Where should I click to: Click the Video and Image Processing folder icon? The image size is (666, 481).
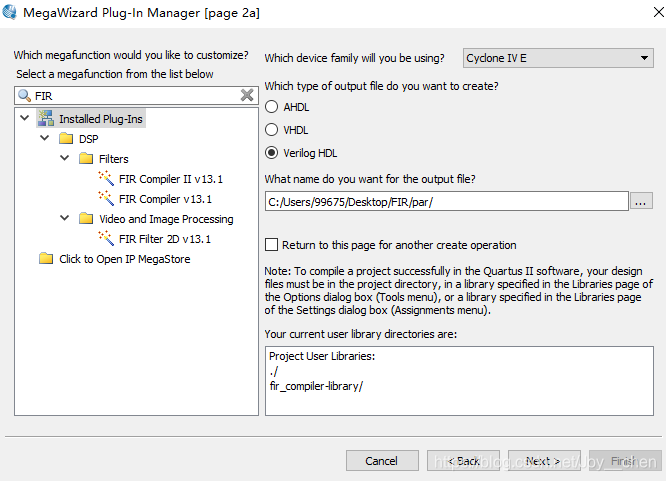point(86,218)
